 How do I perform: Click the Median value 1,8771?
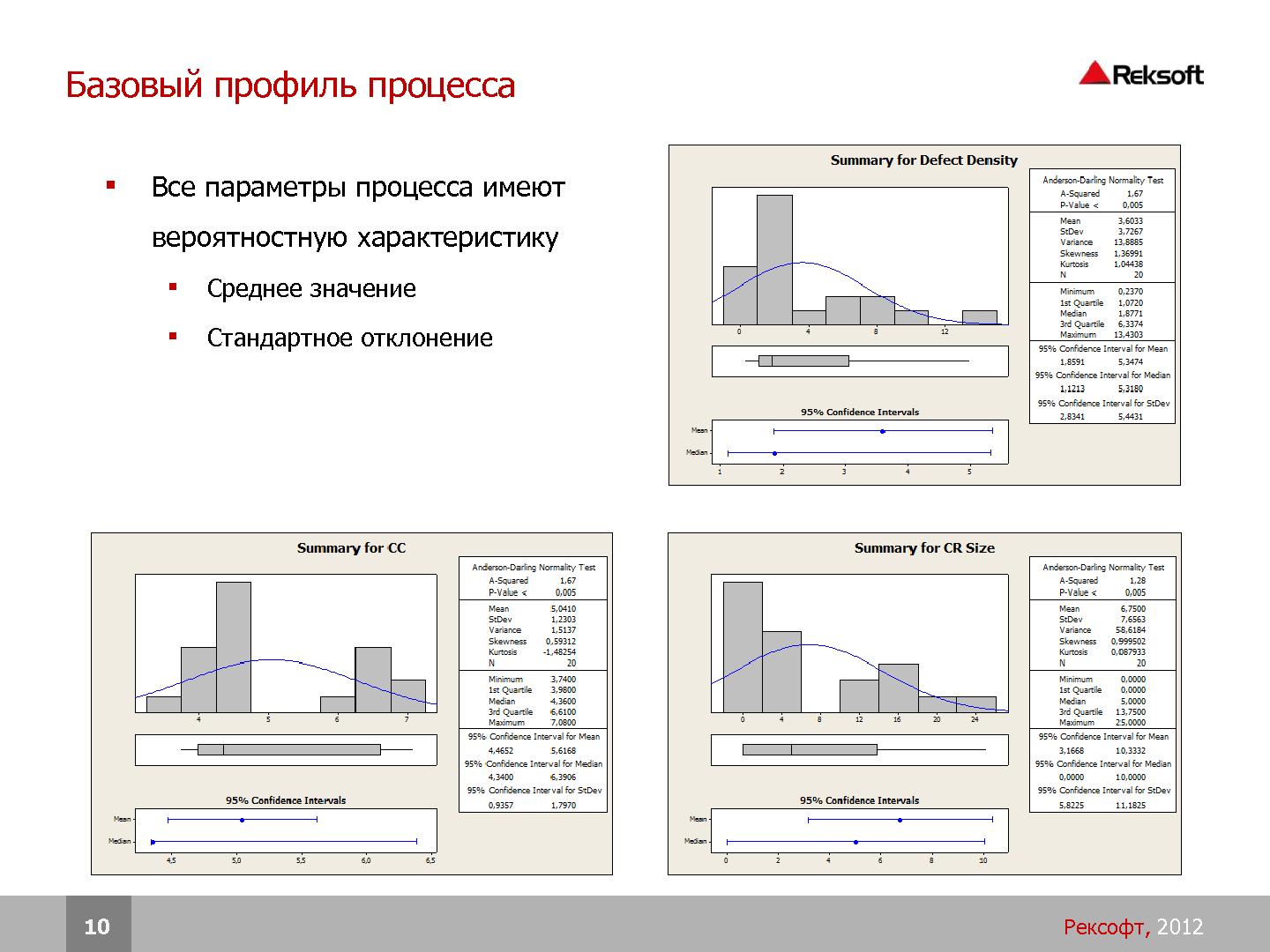point(1130,313)
